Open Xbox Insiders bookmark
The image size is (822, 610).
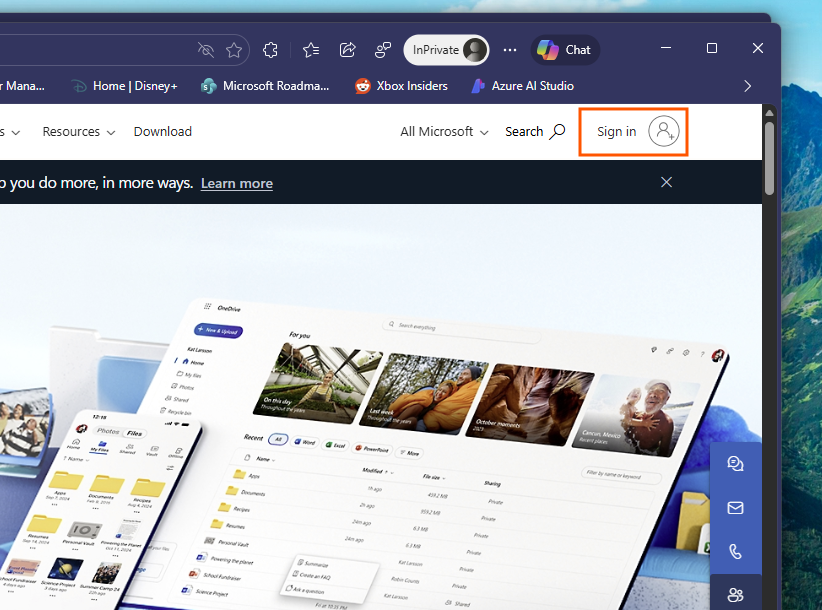(x=402, y=86)
